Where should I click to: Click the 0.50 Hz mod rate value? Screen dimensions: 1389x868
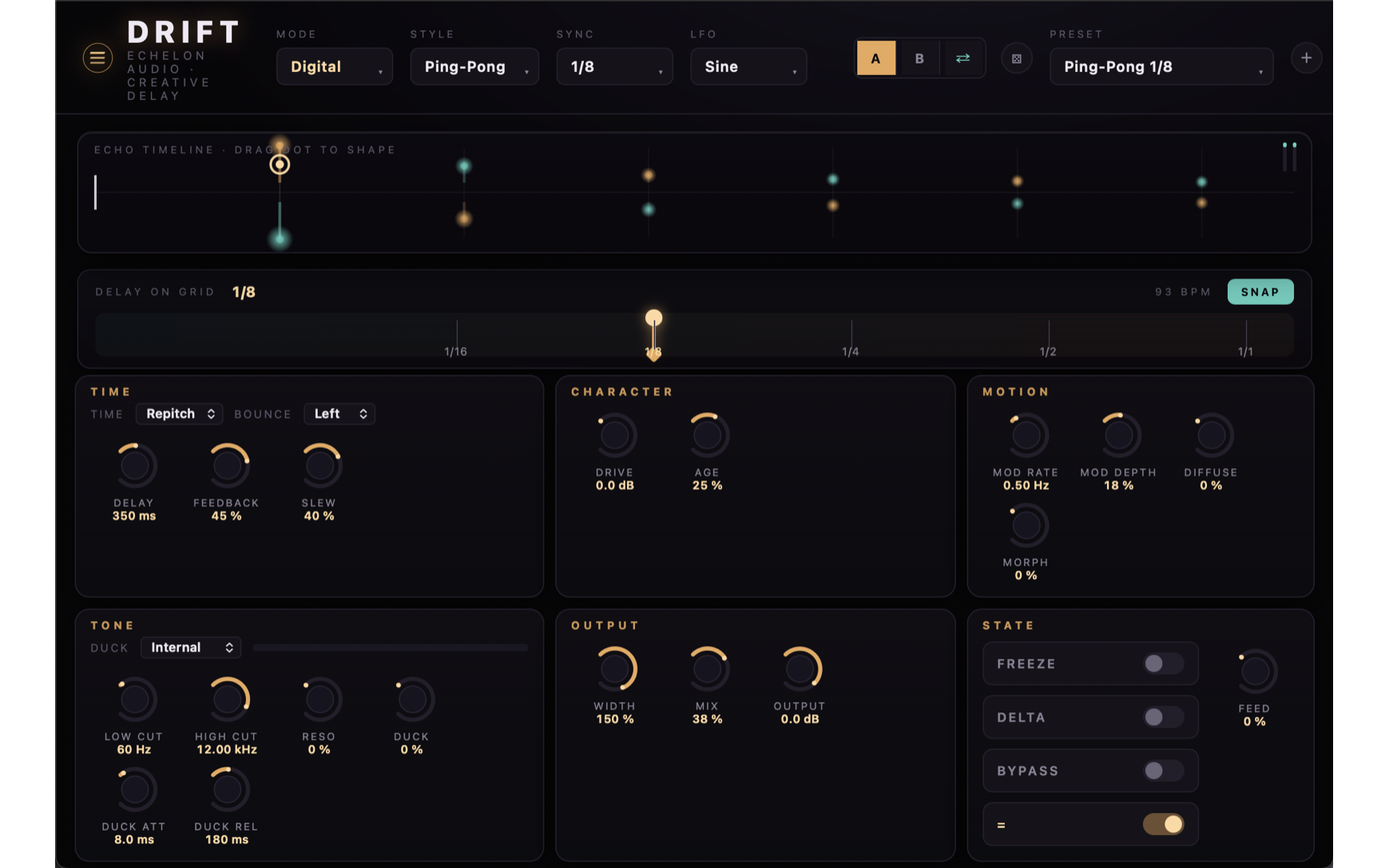tap(1026, 486)
